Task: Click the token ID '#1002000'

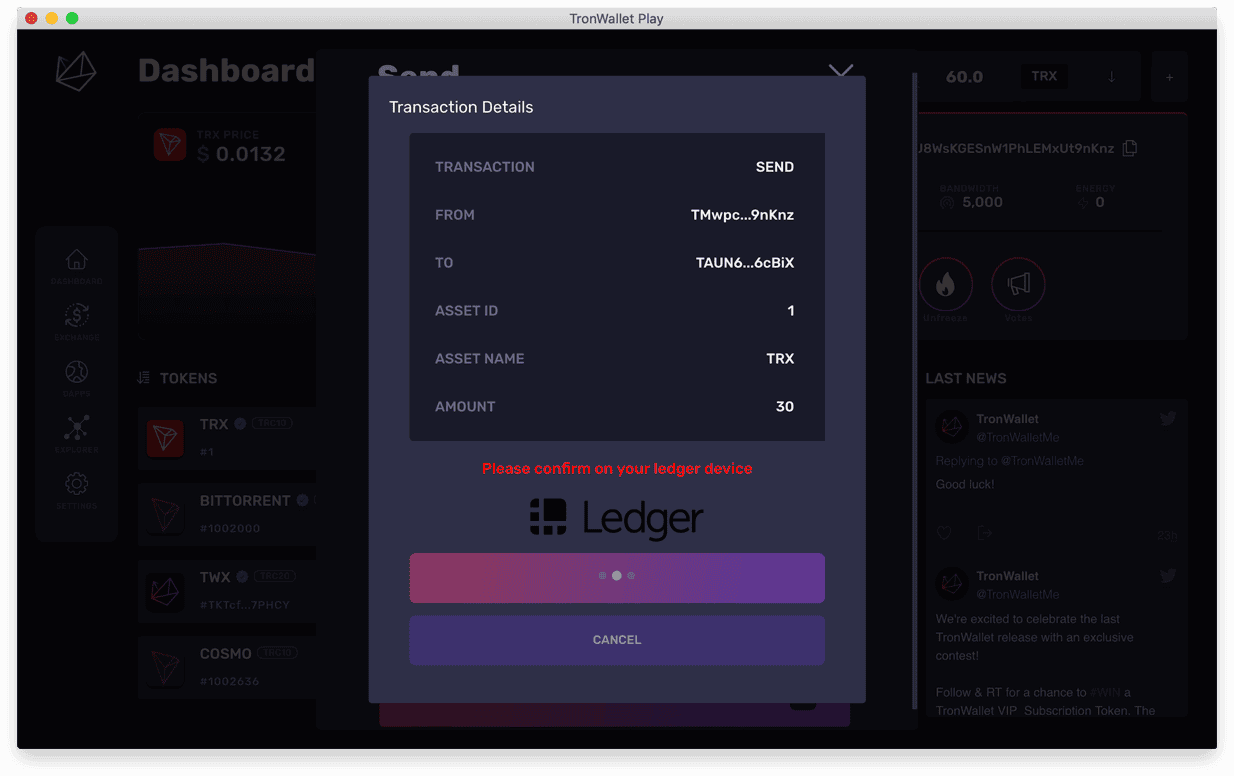Action: [x=230, y=528]
